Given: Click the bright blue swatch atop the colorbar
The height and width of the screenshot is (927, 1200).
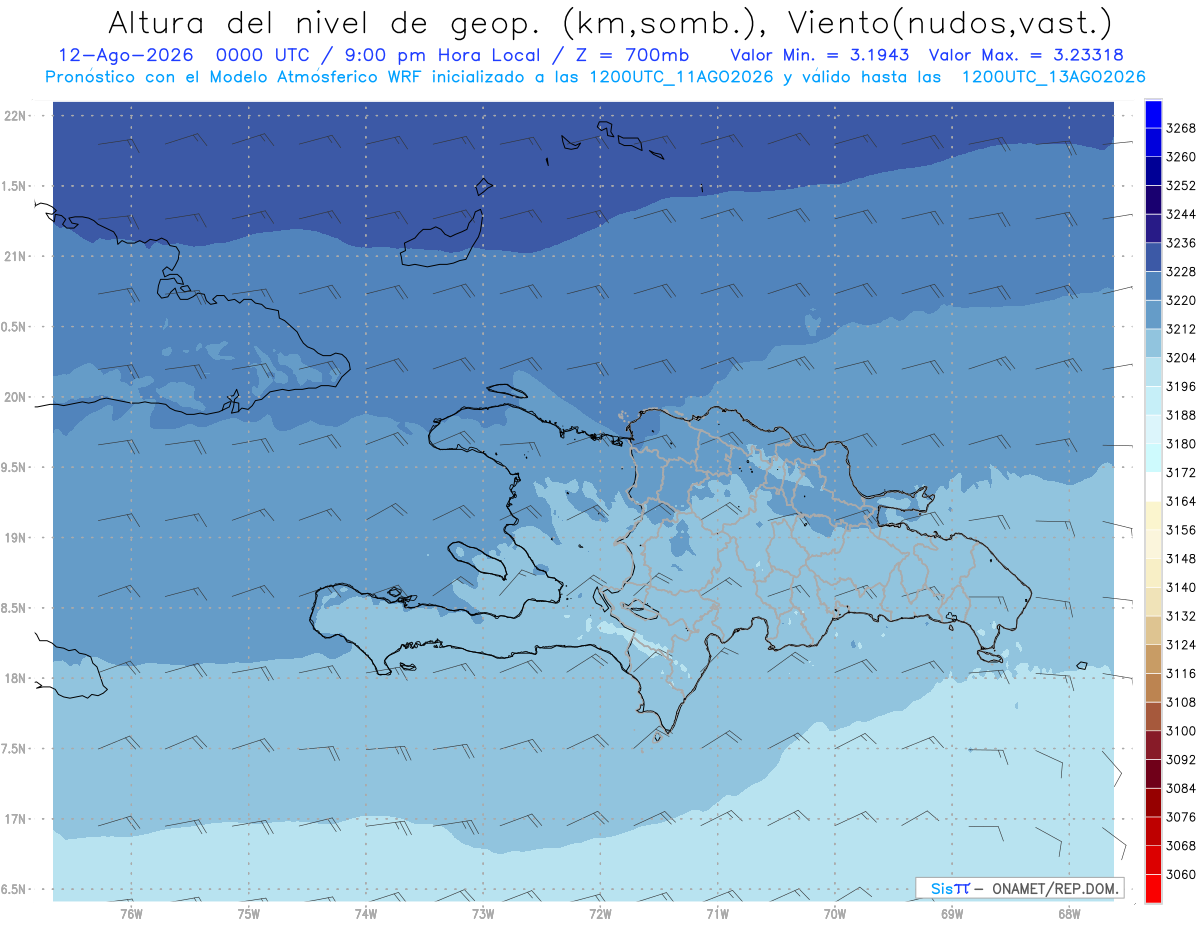Looking at the screenshot, I should 1153,114.
